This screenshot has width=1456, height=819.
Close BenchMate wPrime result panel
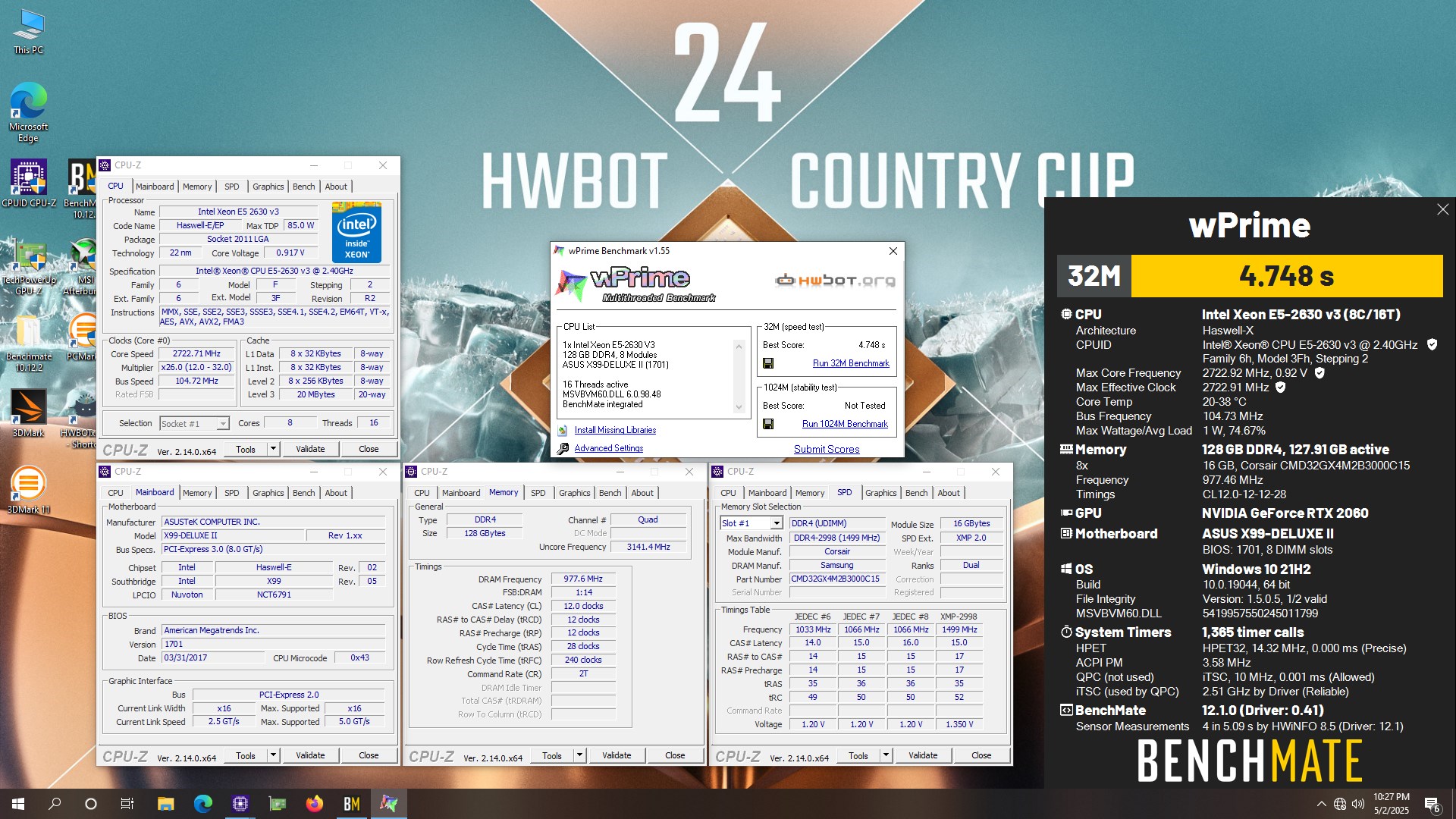(x=1442, y=209)
